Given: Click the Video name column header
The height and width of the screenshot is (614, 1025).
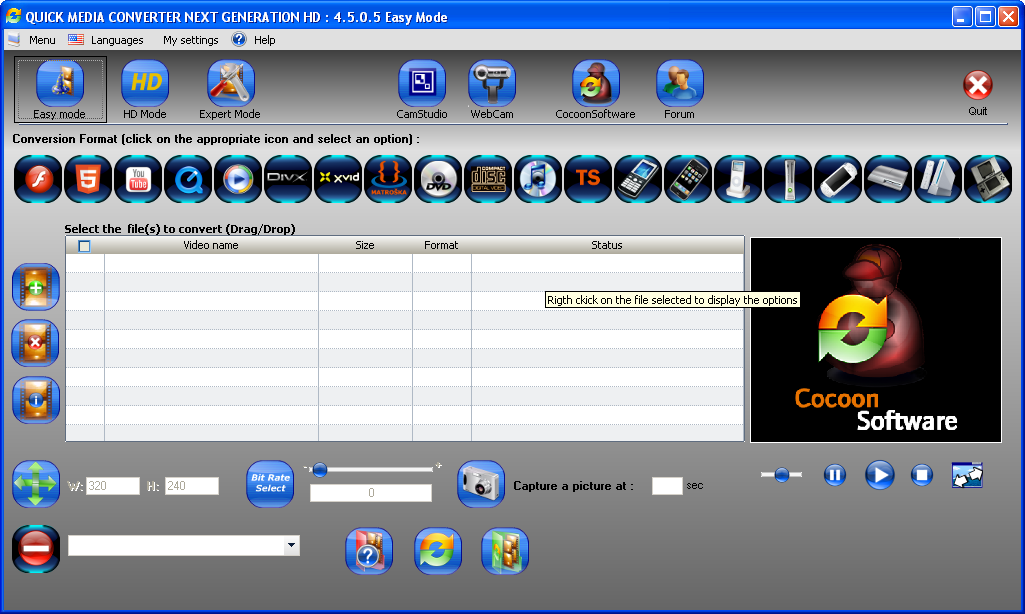Looking at the screenshot, I should 210,245.
